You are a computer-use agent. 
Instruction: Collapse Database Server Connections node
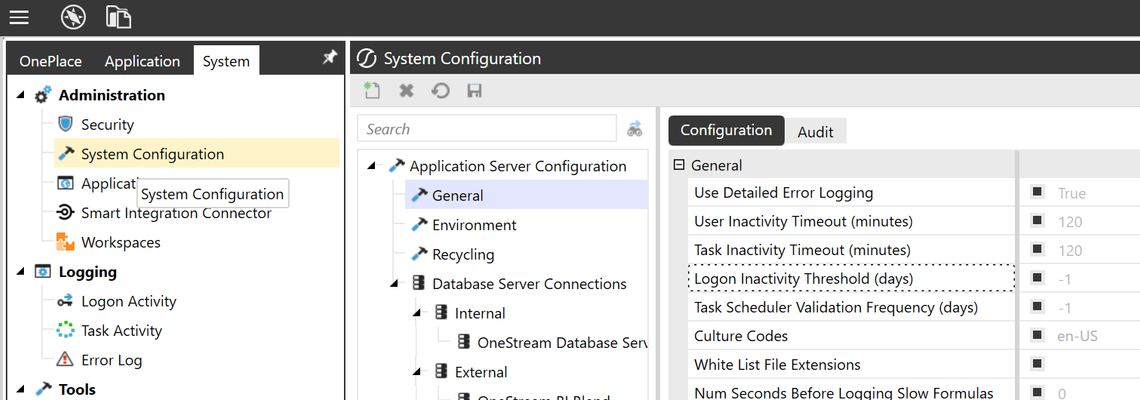click(395, 284)
